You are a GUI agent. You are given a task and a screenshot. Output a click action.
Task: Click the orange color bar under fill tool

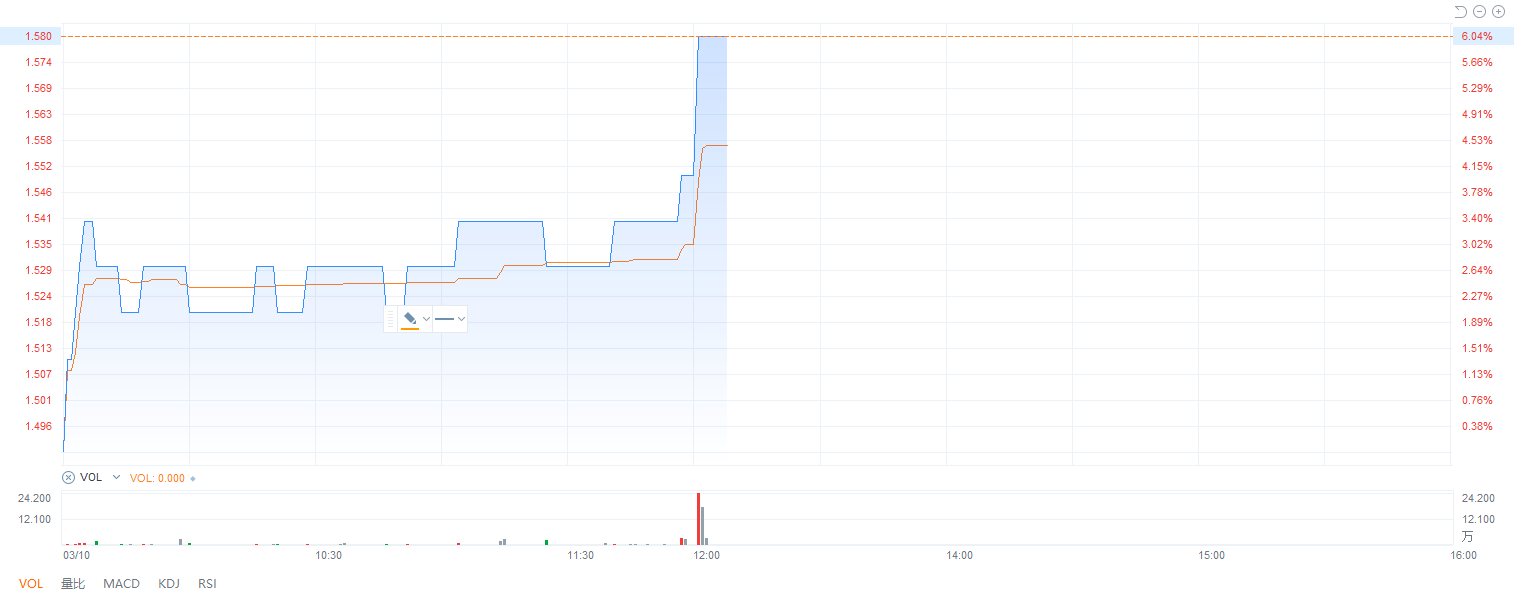[410, 328]
